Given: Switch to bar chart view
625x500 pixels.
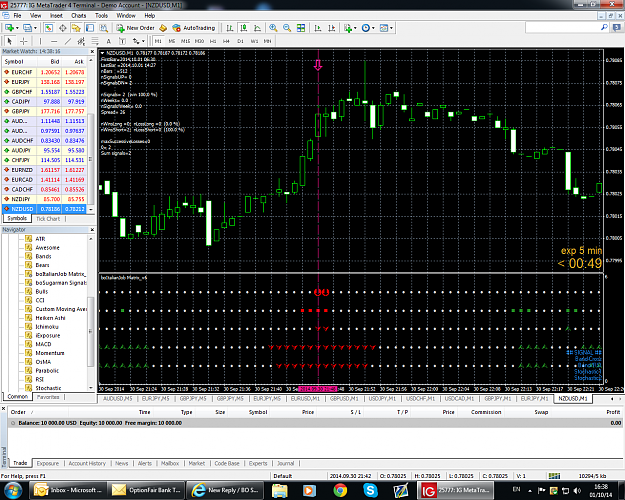Looking at the screenshot, I should (x=230, y=28).
